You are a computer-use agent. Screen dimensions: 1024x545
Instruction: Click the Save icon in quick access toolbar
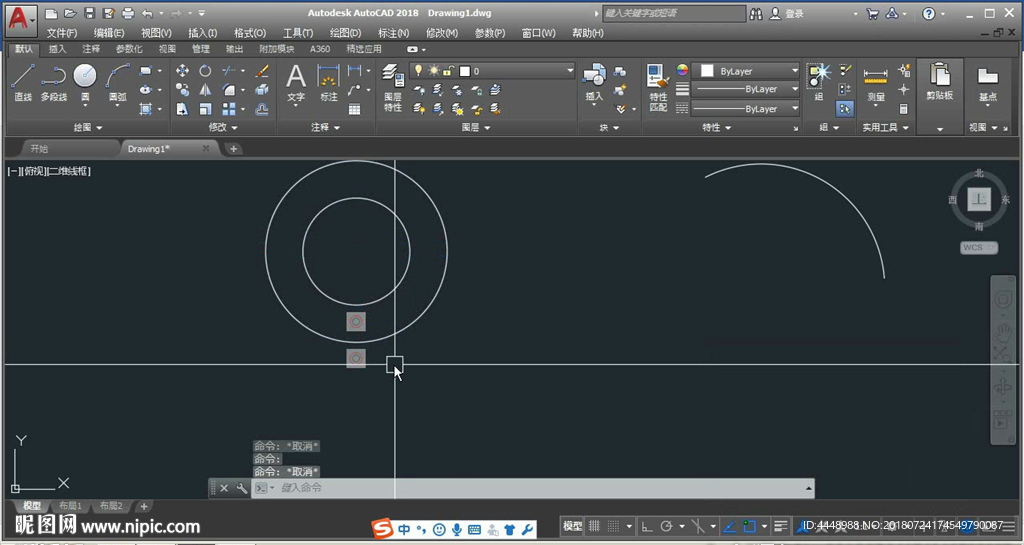tap(89, 13)
